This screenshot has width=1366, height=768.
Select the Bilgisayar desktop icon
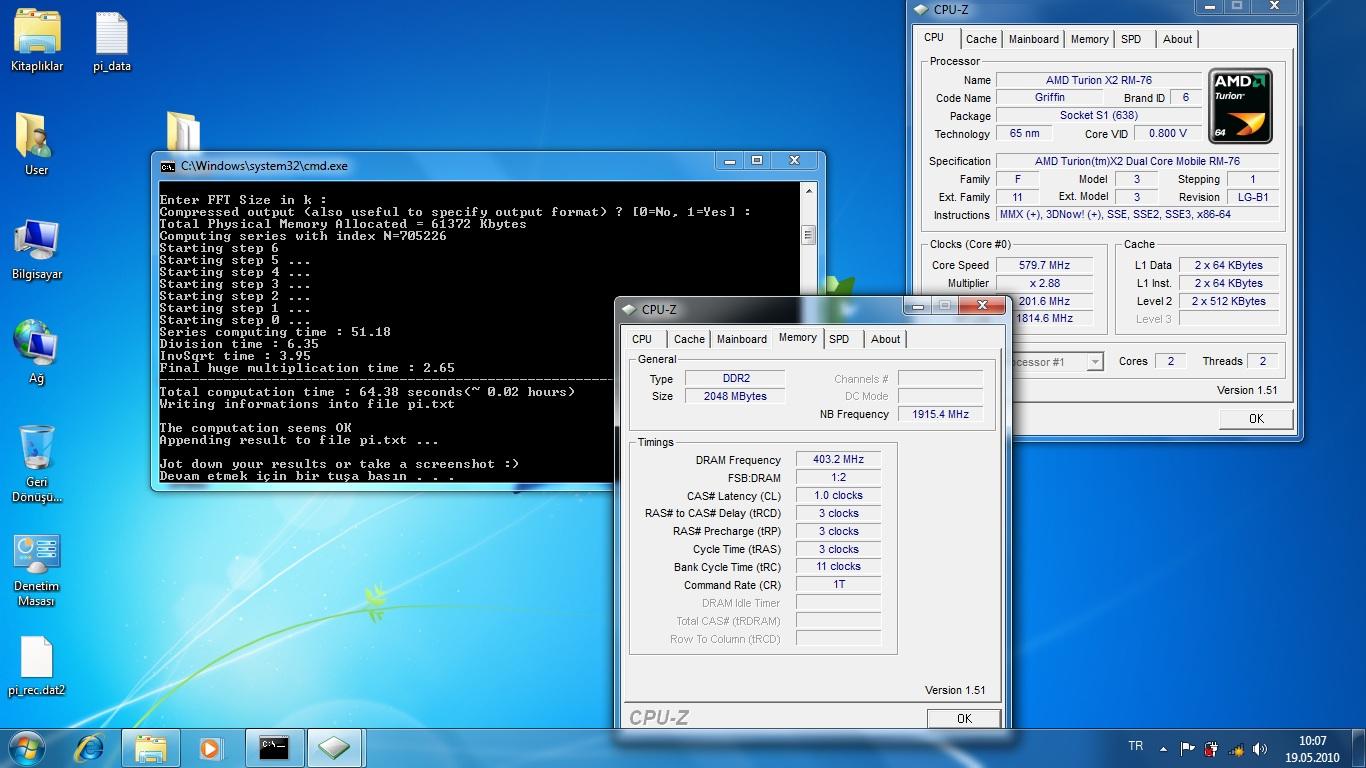[x=37, y=249]
